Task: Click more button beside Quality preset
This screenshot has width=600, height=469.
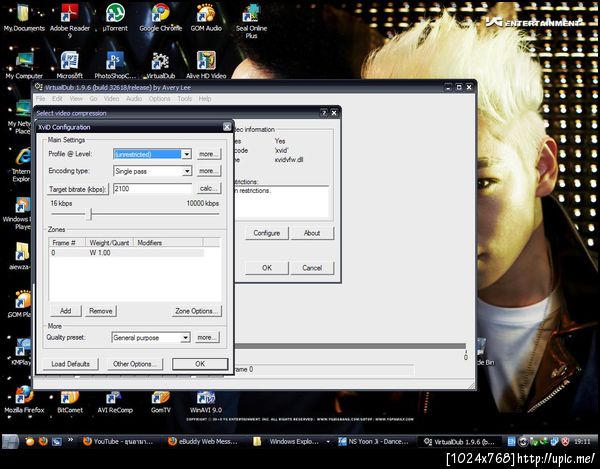Action: pyautogui.click(x=207, y=337)
